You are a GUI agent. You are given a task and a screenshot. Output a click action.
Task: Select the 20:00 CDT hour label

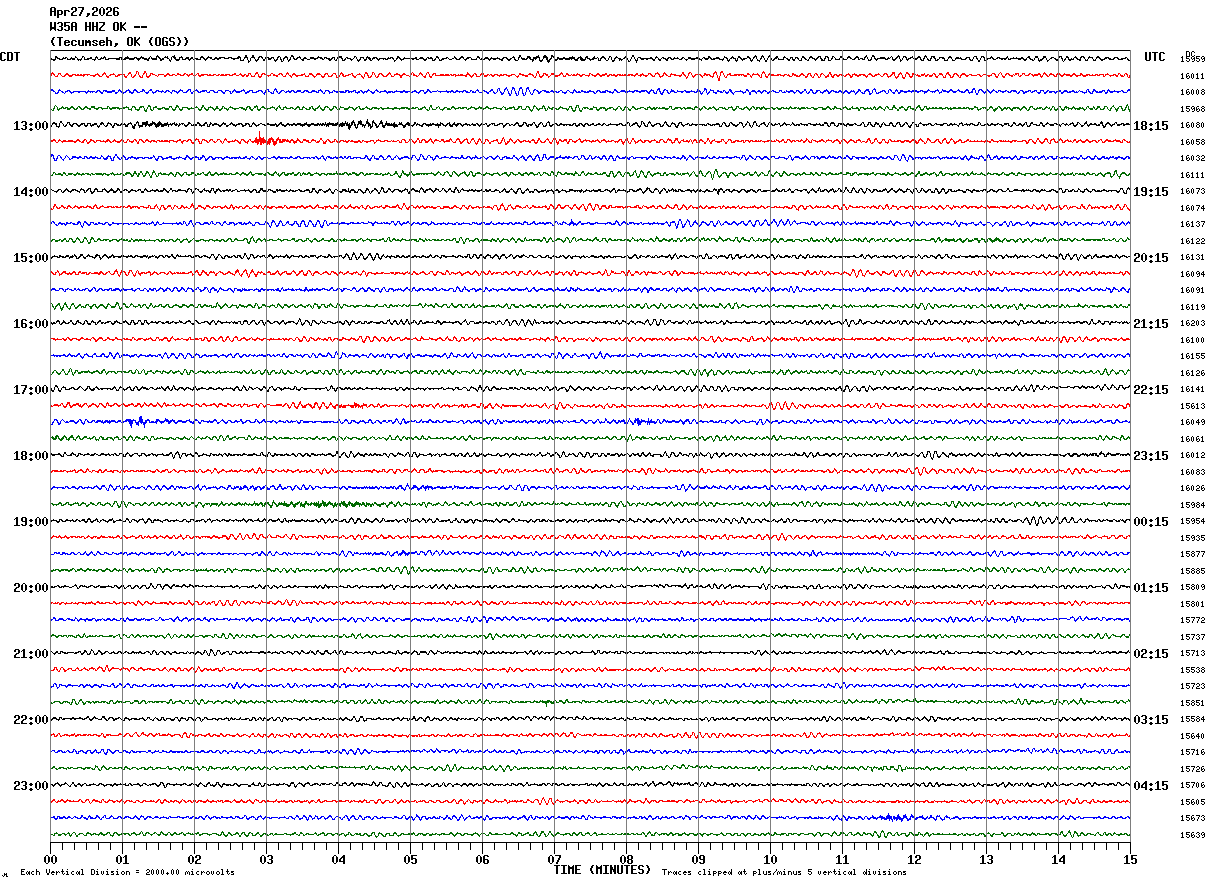coord(30,588)
